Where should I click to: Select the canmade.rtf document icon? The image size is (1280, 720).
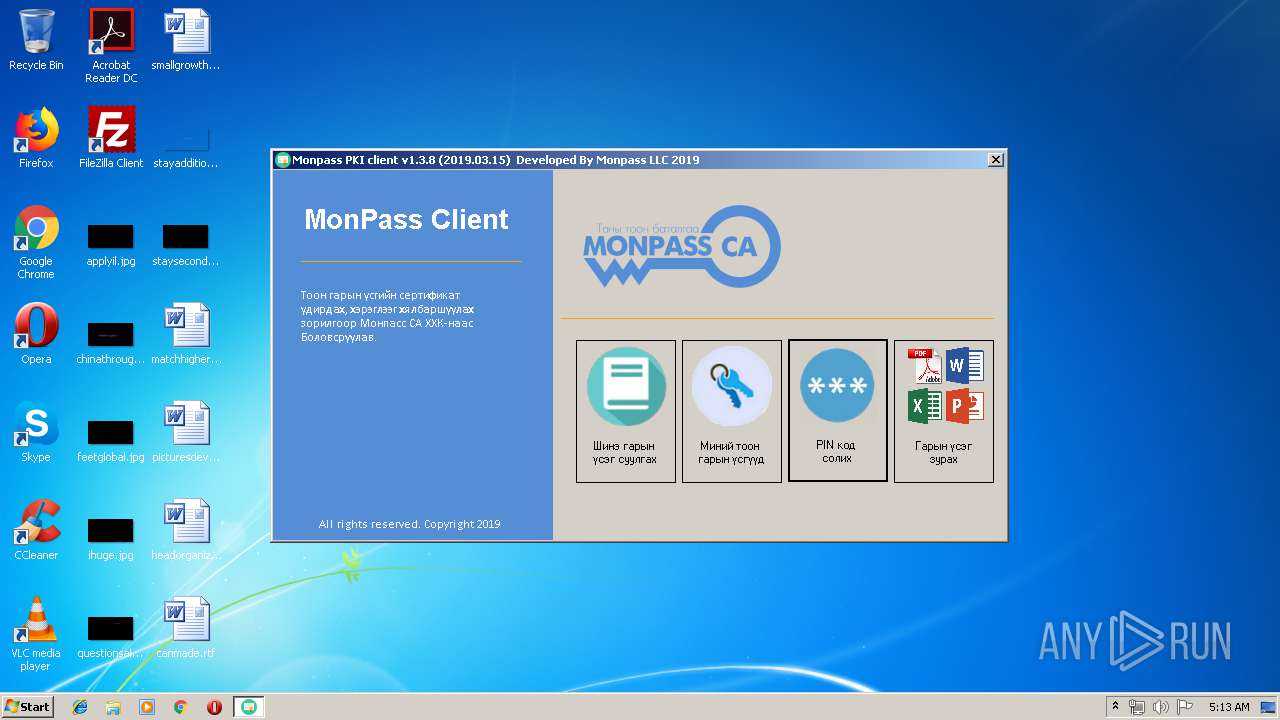pyautogui.click(x=186, y=628)
